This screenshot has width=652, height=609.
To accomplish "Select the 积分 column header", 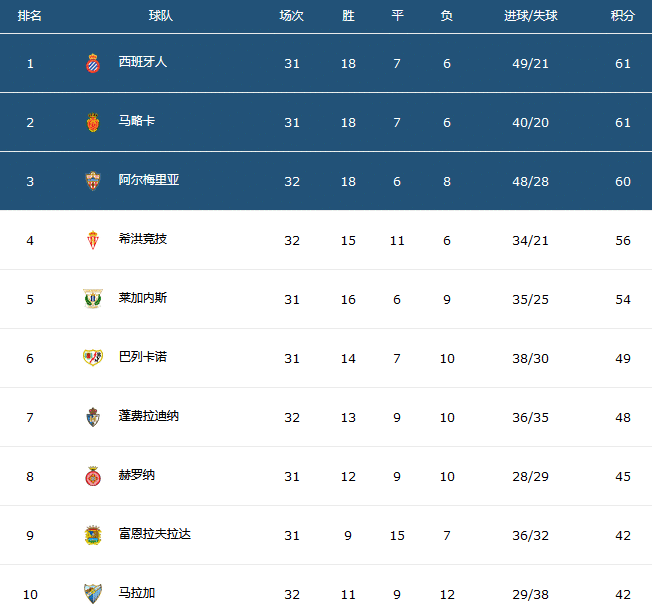I will point(623,16).
